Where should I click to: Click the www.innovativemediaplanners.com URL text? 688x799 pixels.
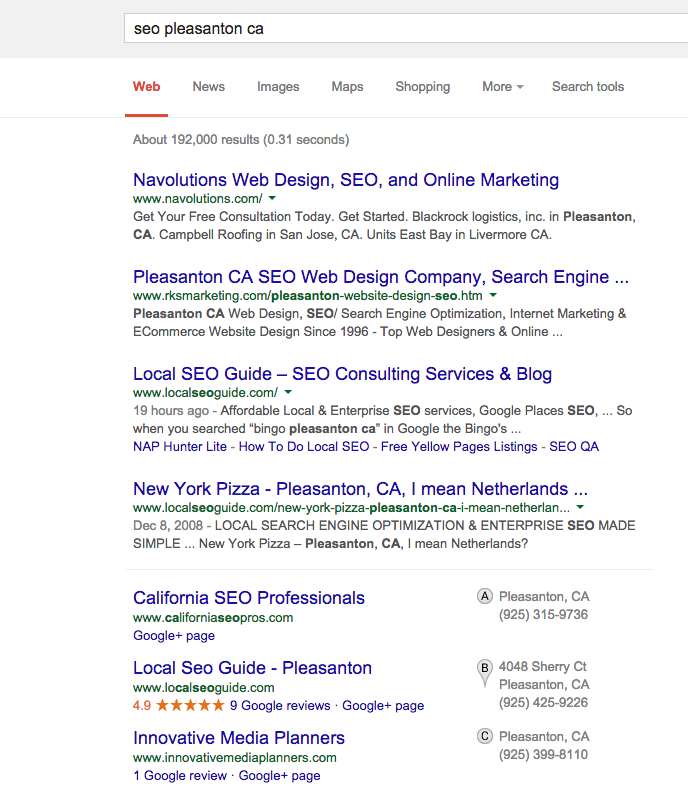click(x=234, y=758)
